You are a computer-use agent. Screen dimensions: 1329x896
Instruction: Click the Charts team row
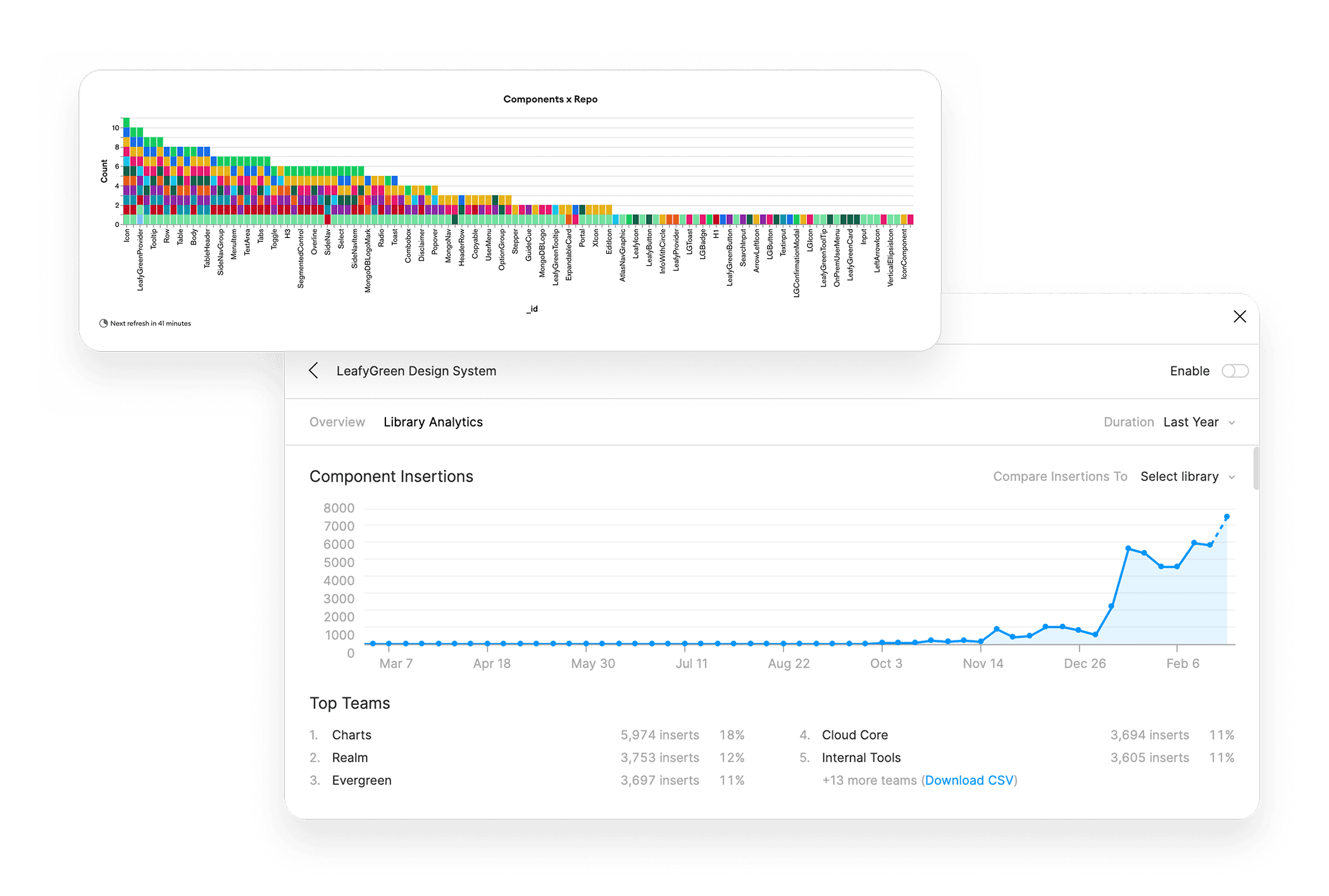352,735
